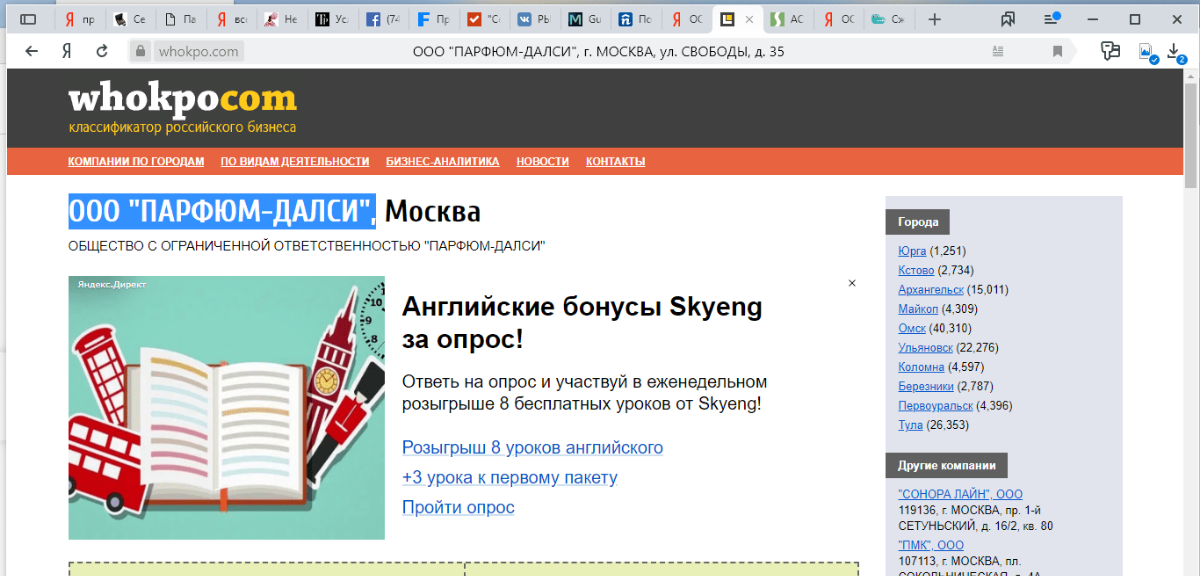Screen dimensions: 1200x576
Task: Open the password manager key icon
Action: pos(1109,51)
